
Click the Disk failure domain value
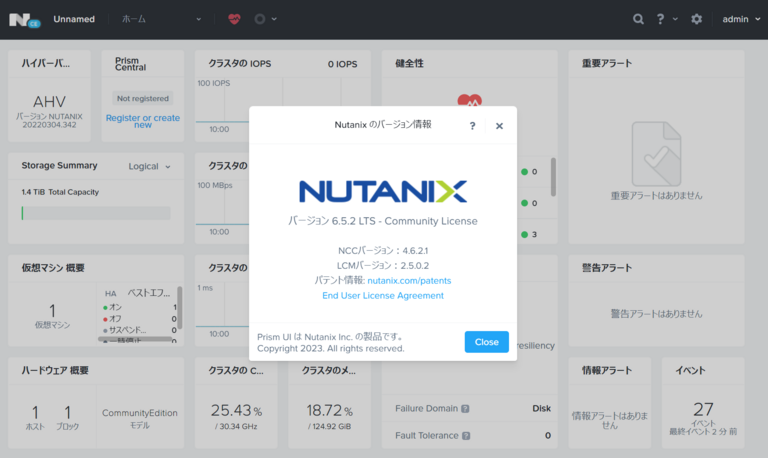(x=541, y=409)
